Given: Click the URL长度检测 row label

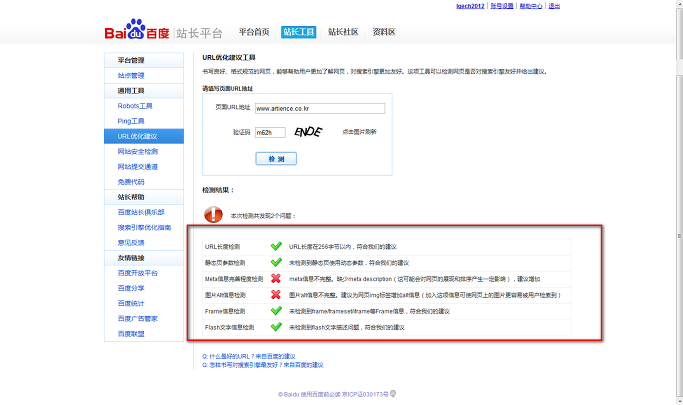Looking at the screenshot, I should point(222,246).
